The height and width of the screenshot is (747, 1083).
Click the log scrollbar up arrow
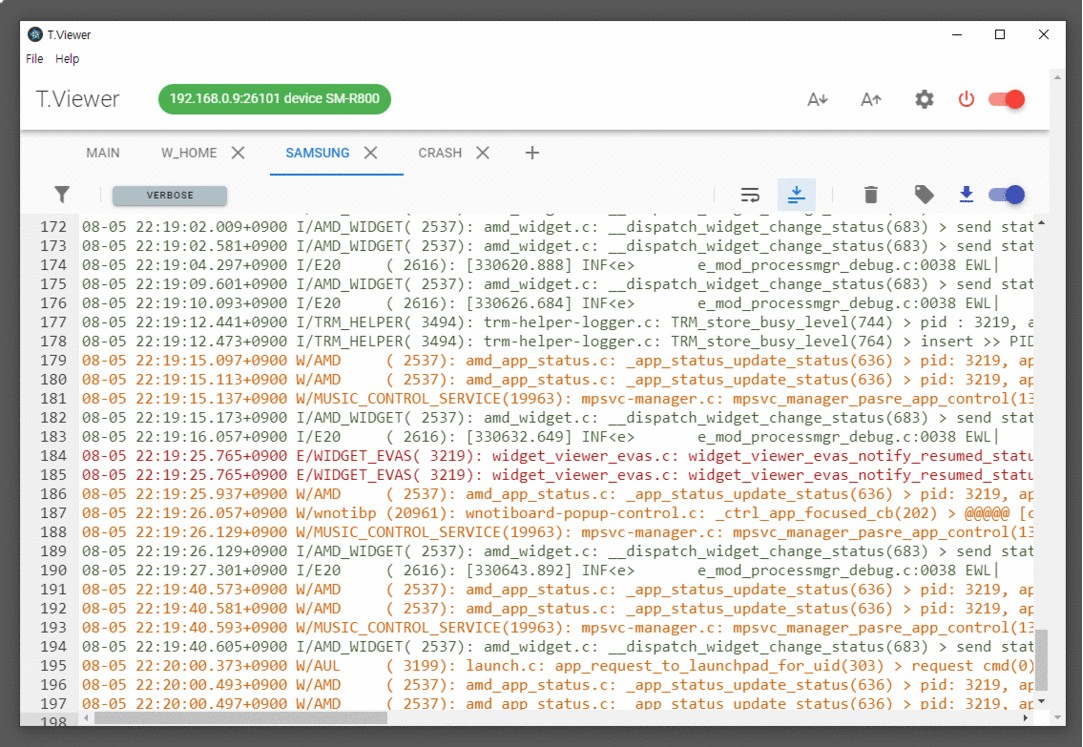1042,222
